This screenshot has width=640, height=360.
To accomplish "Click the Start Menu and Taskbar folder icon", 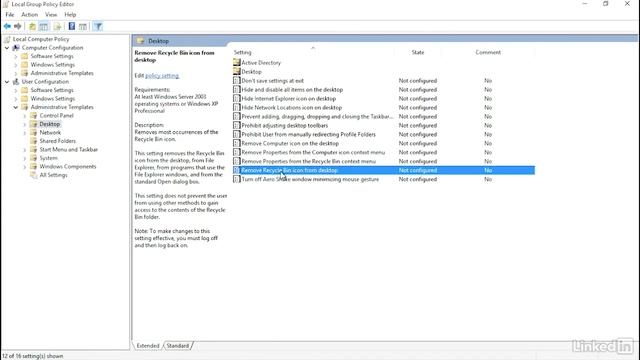I will (x=34, y=149).
